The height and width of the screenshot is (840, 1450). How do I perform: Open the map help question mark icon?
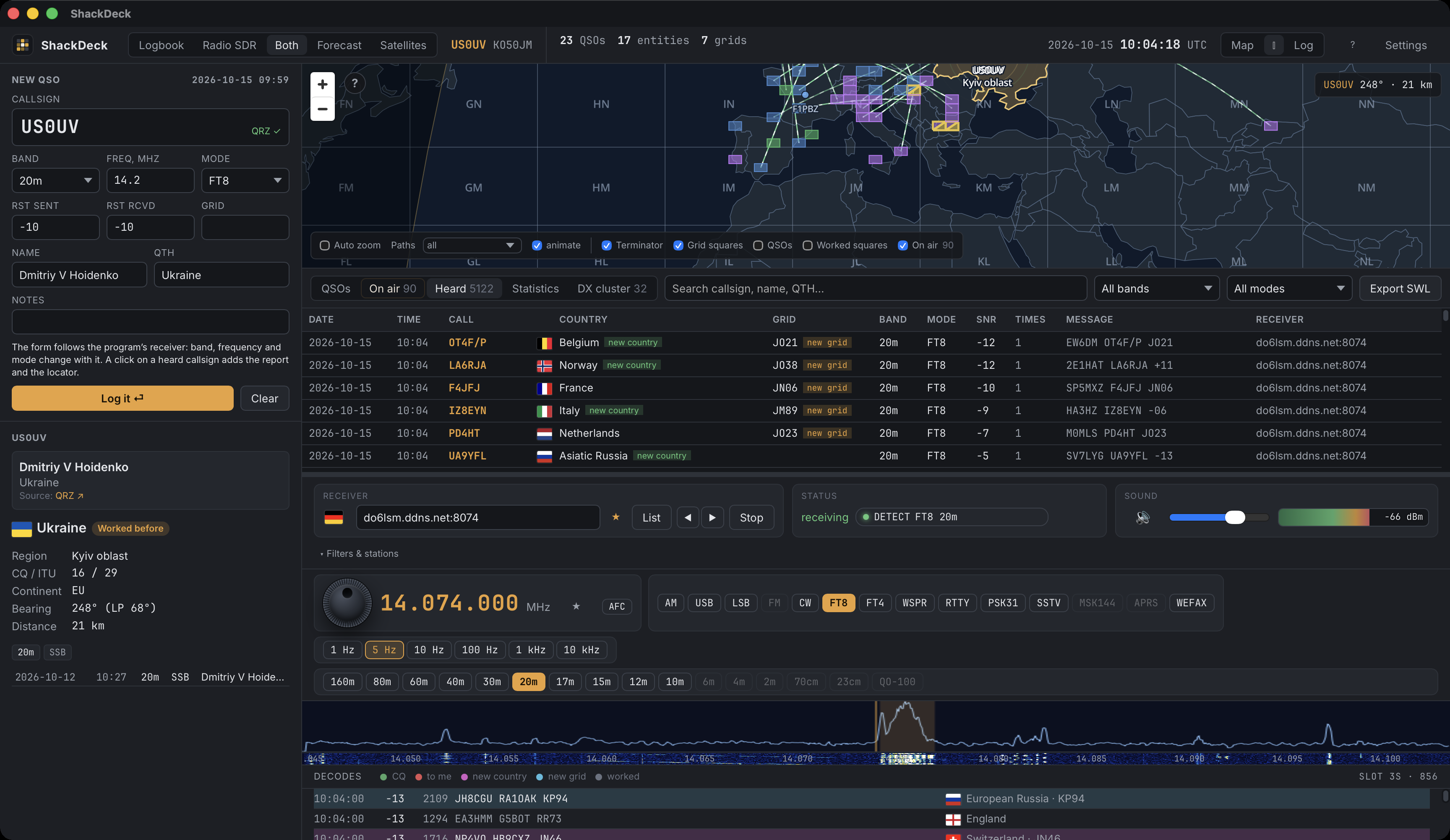pos(355,83)
